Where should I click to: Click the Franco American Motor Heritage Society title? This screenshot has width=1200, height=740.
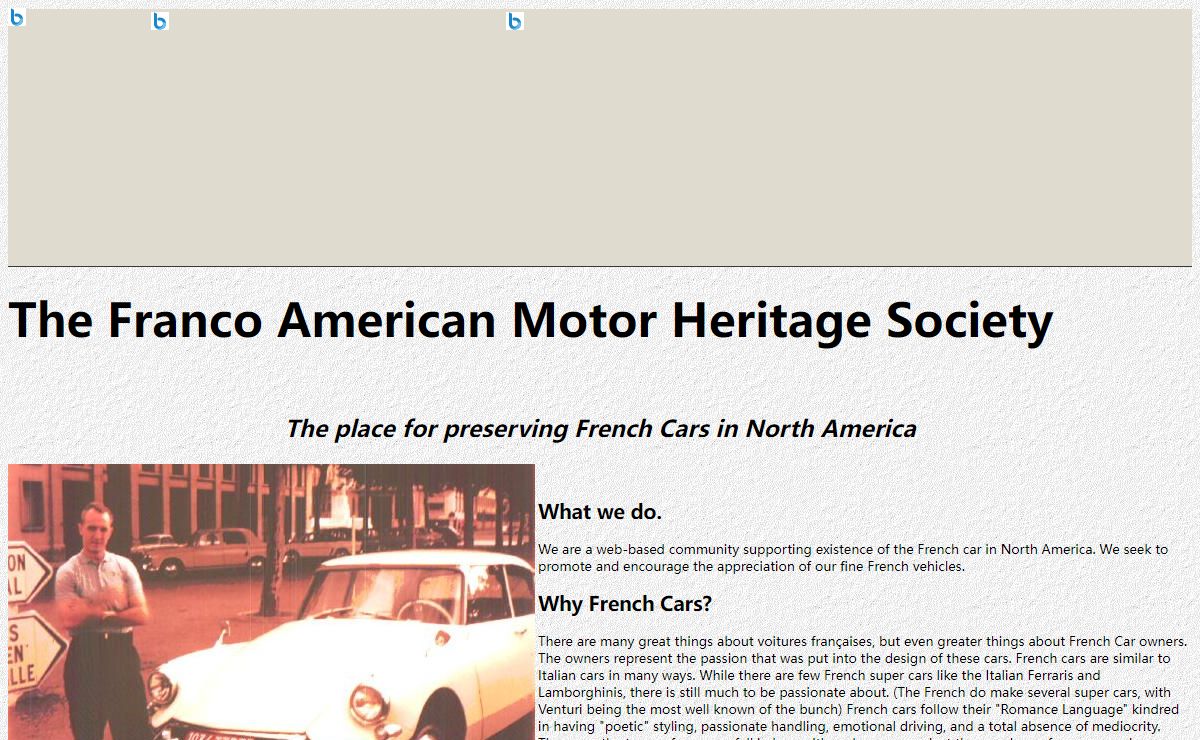[530, 320]
